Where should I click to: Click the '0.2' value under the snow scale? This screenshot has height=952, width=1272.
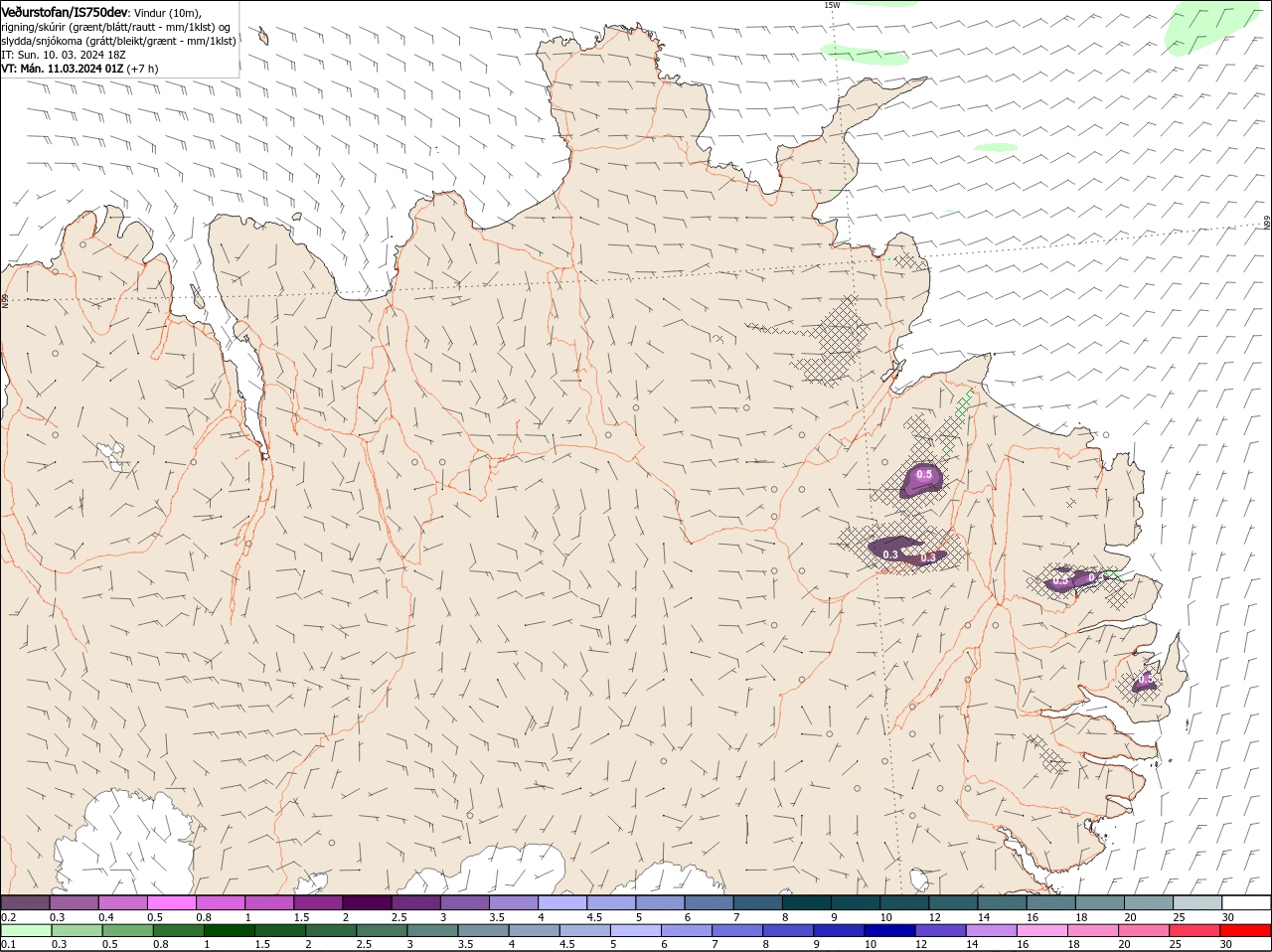click(8, 916)
